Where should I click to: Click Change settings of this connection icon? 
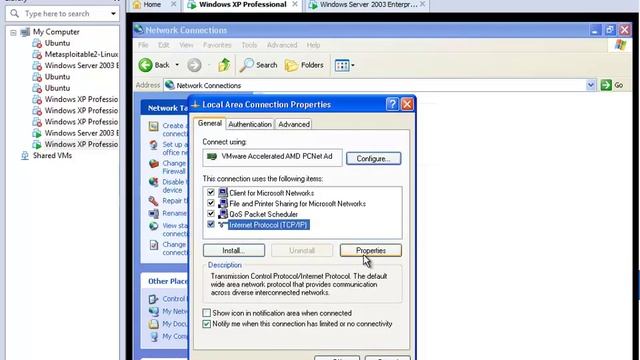153,245
